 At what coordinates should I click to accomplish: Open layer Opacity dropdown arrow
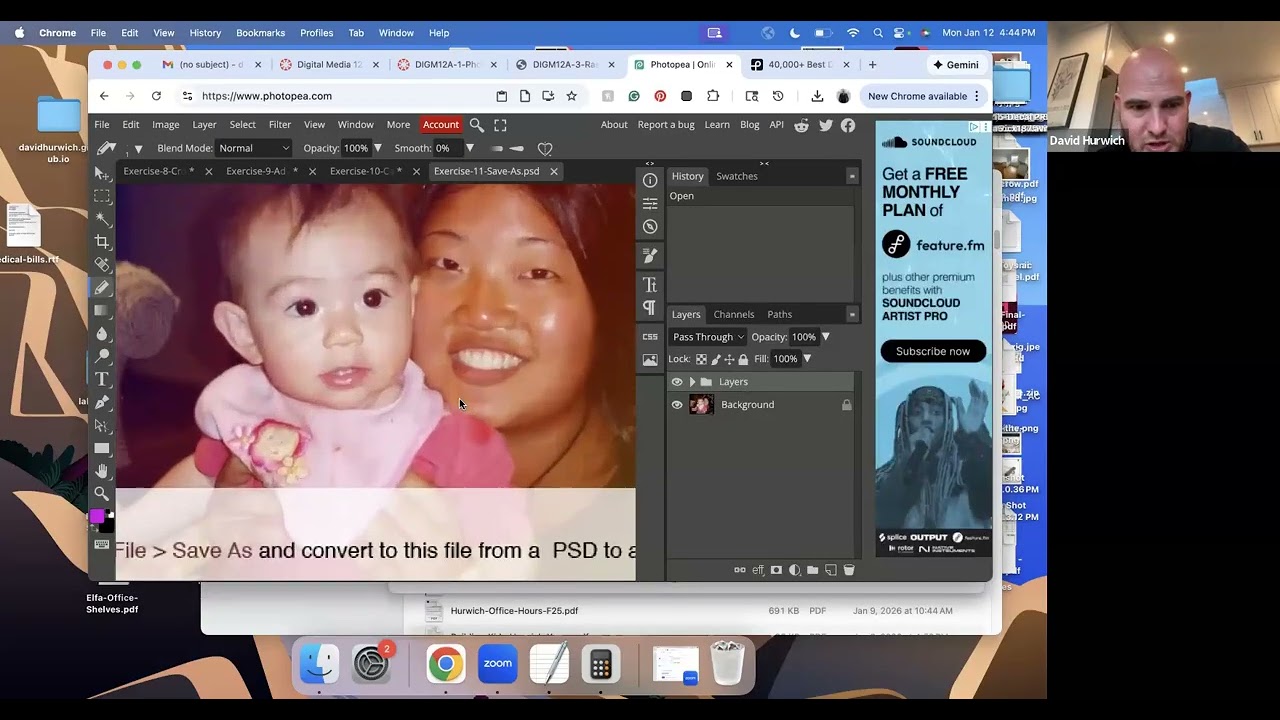[x=825, y=337]
